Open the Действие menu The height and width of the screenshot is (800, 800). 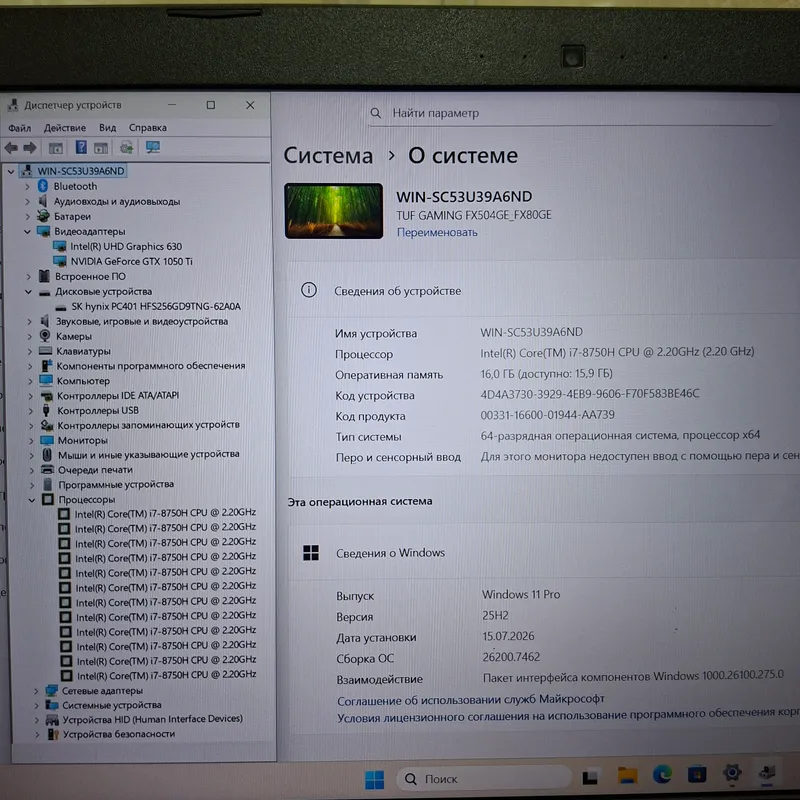click(65, 128)
